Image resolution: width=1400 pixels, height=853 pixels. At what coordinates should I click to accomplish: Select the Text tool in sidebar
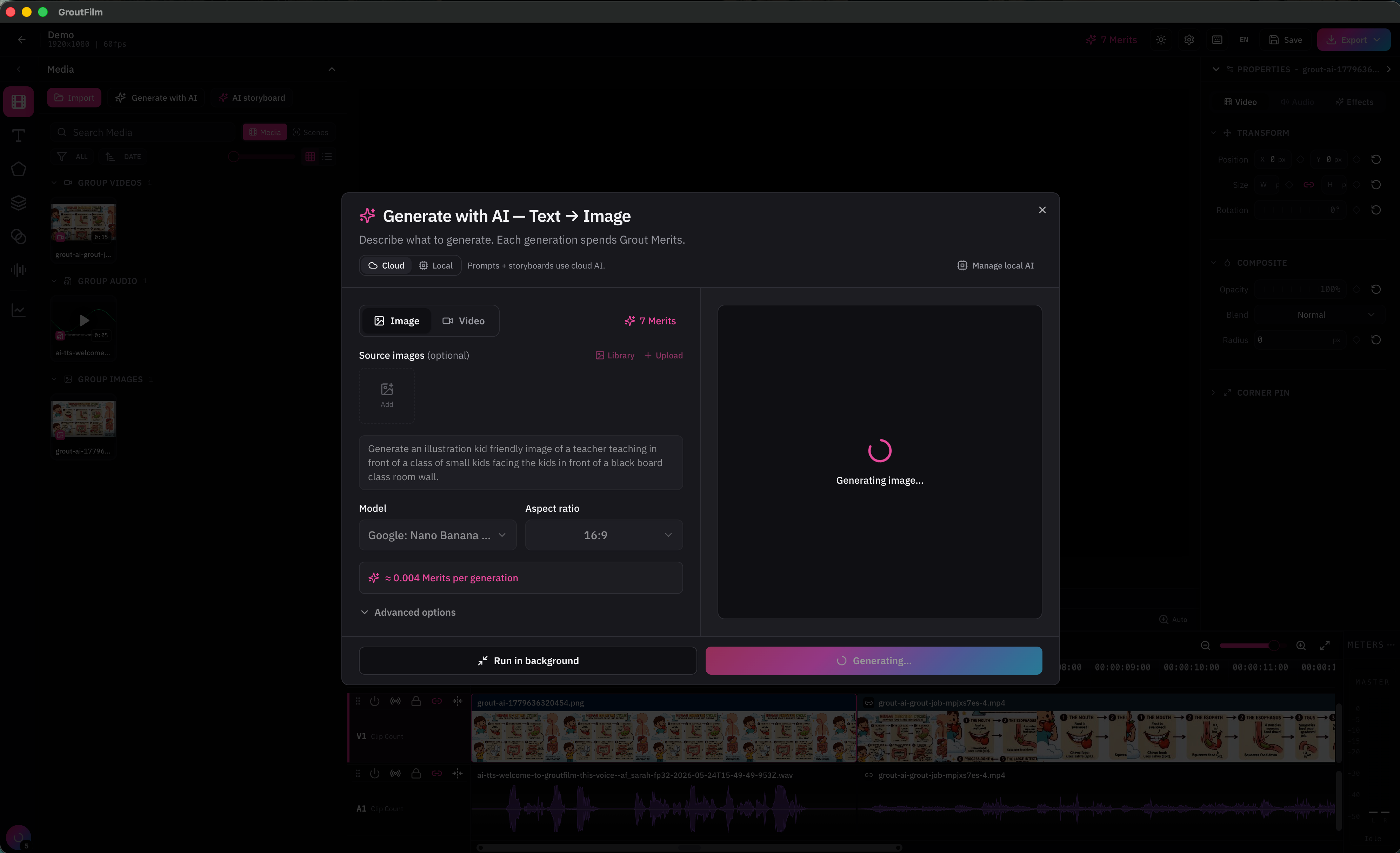pos(19,135)
